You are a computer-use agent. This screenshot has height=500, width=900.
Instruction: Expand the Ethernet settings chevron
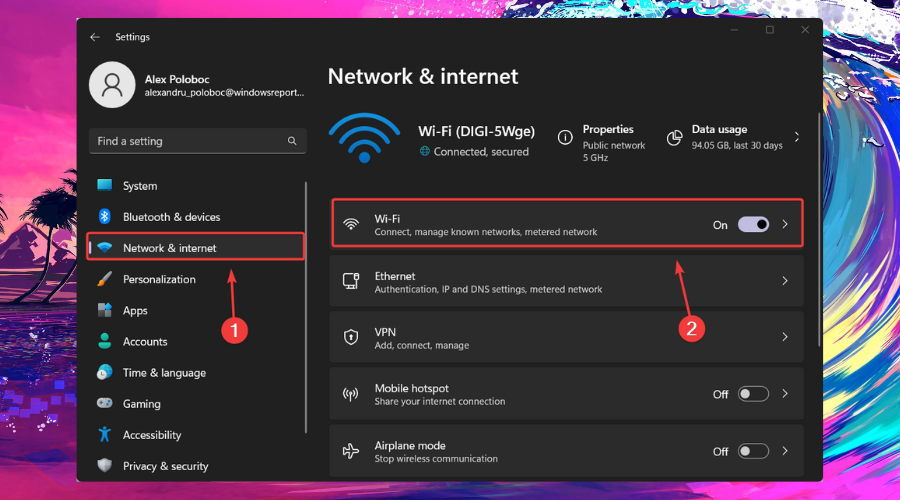[785, 282]
